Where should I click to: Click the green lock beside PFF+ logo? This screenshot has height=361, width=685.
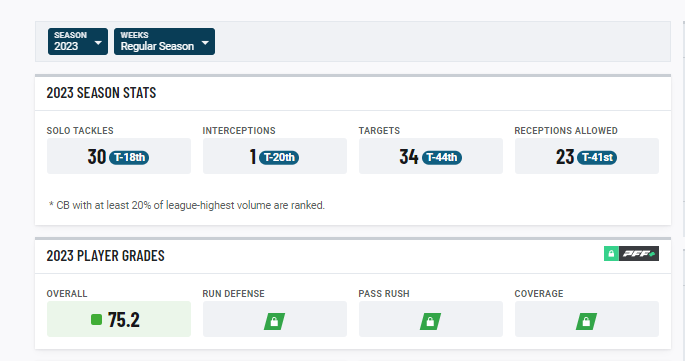[612, 253]
